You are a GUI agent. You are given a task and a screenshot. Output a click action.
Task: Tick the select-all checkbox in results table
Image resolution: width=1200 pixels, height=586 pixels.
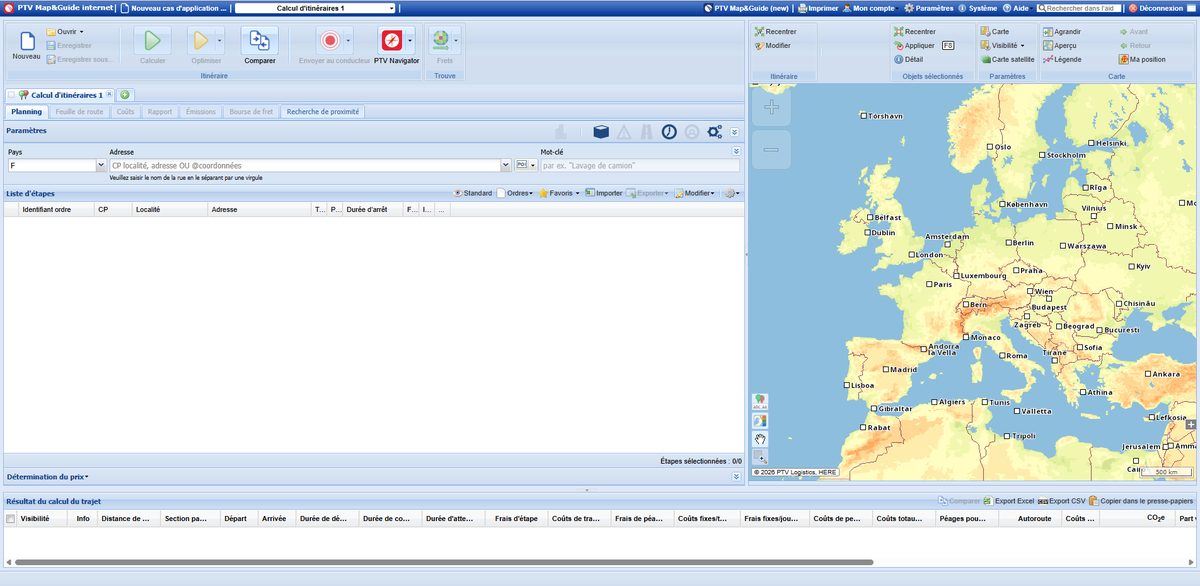(x=11, y=519)
